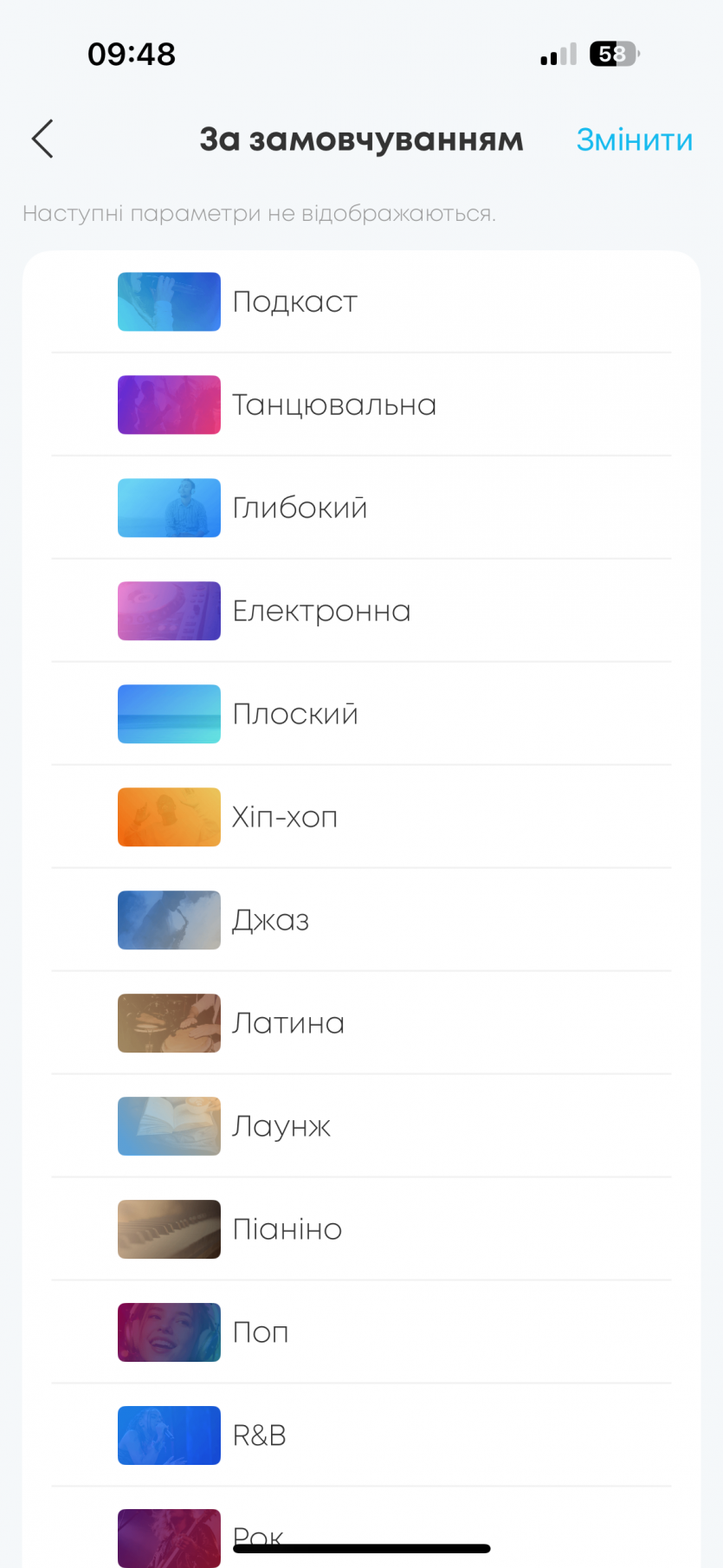Viewport: 723px width, 1568px height.
Task: Tap the Рок preset thumbnail
Action: (169, 1537)
